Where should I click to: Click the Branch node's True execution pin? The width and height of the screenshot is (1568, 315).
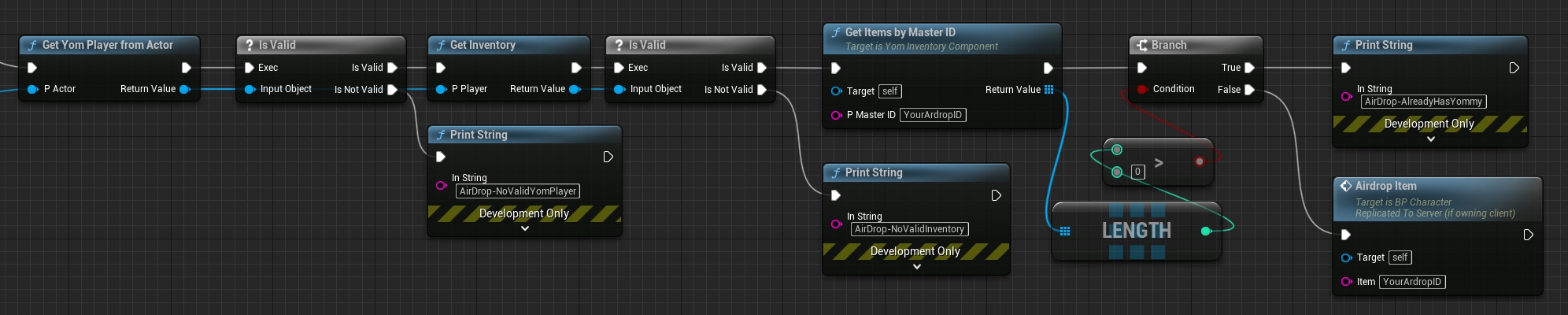pos(1249,68)
